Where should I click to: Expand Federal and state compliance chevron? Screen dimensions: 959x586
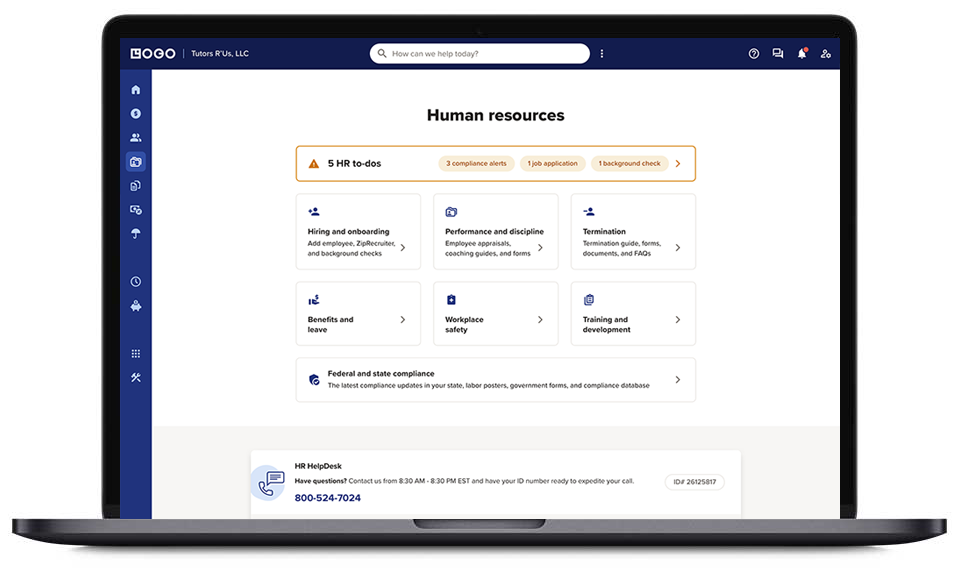click(678, 380)
